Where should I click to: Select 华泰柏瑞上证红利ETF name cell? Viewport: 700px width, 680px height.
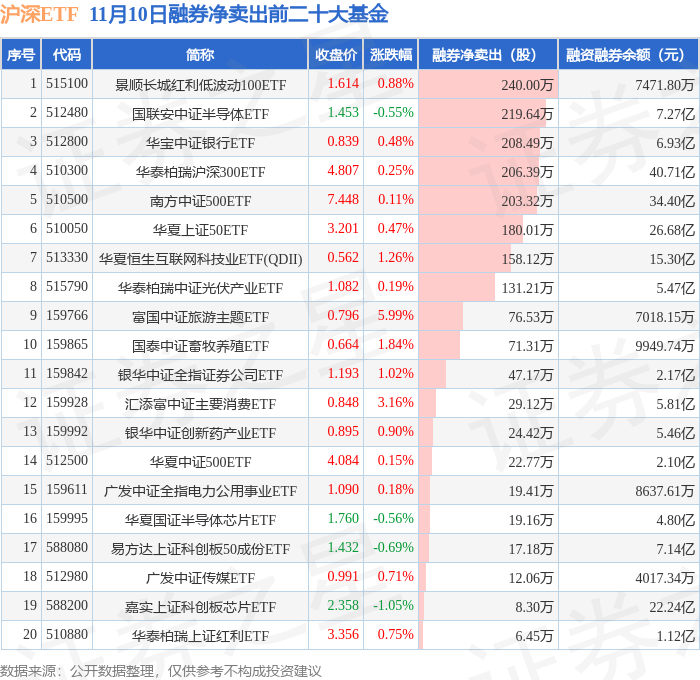[x=200, y=636]
